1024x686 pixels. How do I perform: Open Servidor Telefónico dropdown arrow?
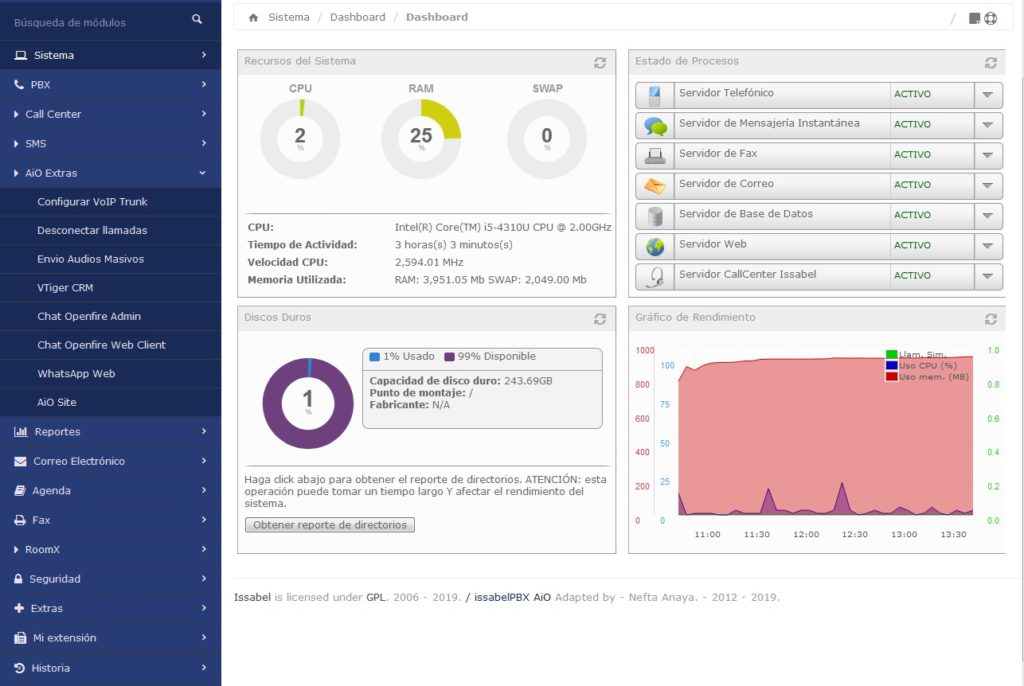(x=988, y=95)
